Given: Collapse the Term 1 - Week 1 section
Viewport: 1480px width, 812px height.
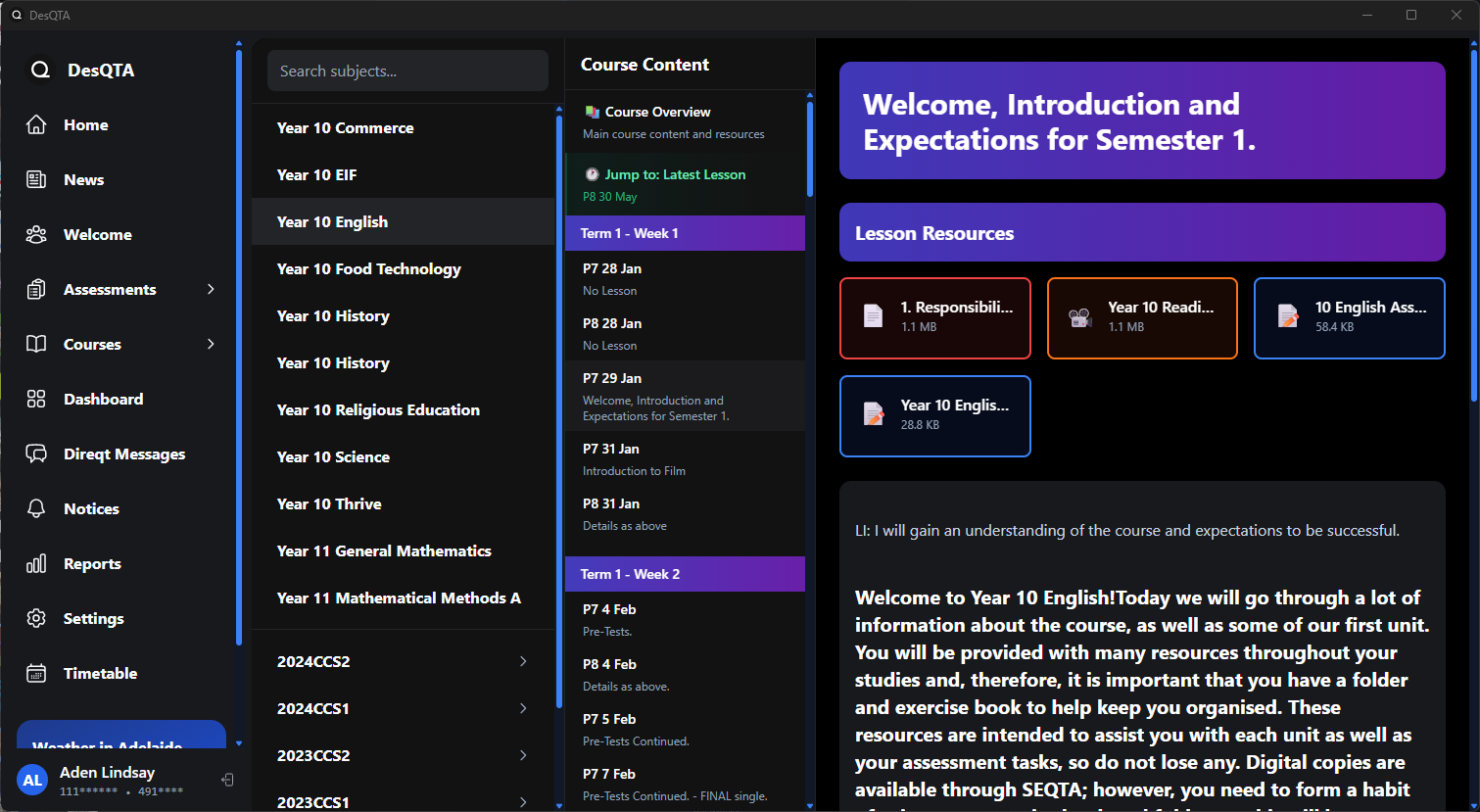Looking at the screenshot, I should [x=685, y=233].
